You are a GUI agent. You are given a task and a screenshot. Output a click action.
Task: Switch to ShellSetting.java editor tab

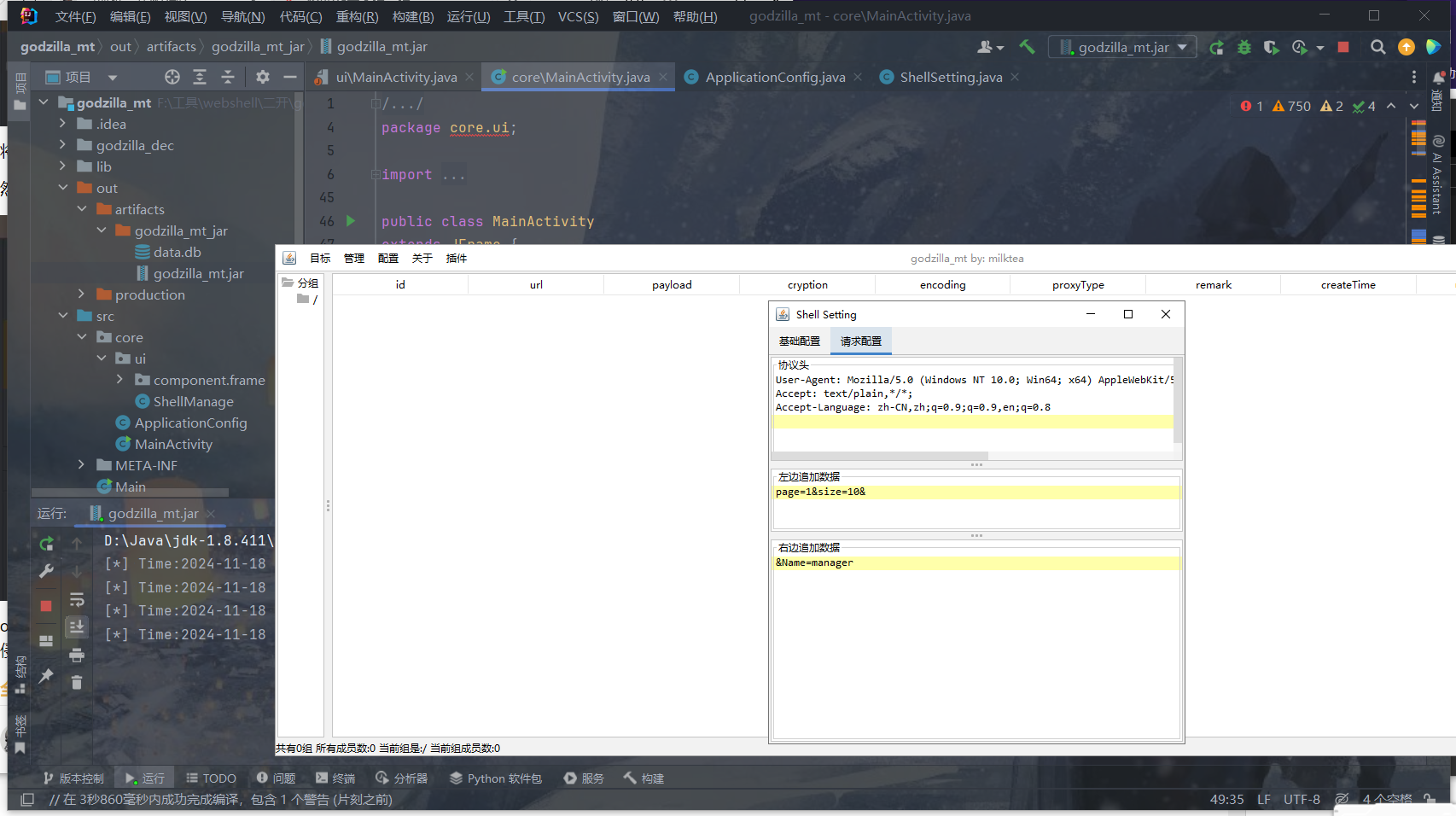point(951,77)
